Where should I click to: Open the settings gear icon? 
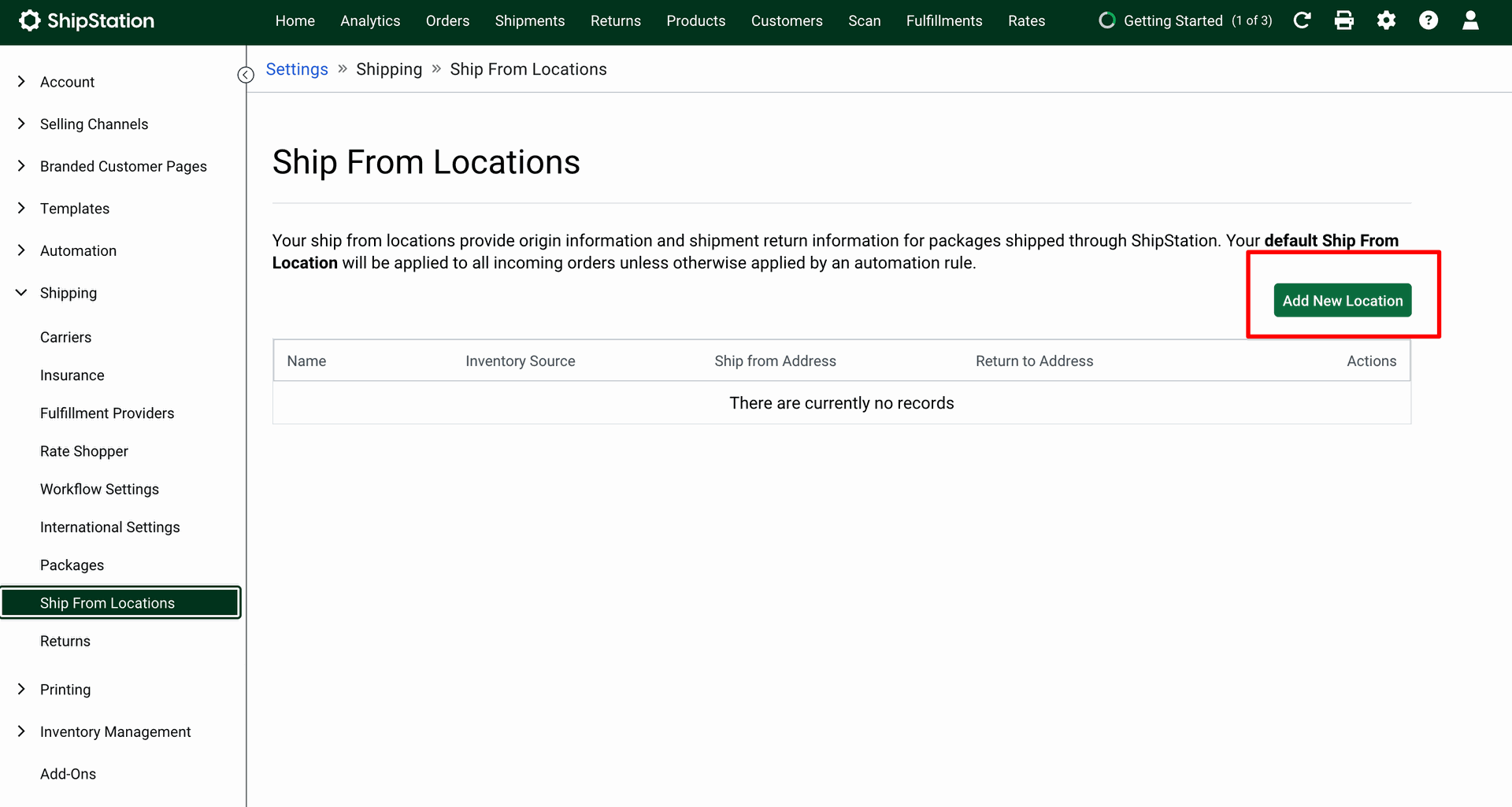point(1386,20)
